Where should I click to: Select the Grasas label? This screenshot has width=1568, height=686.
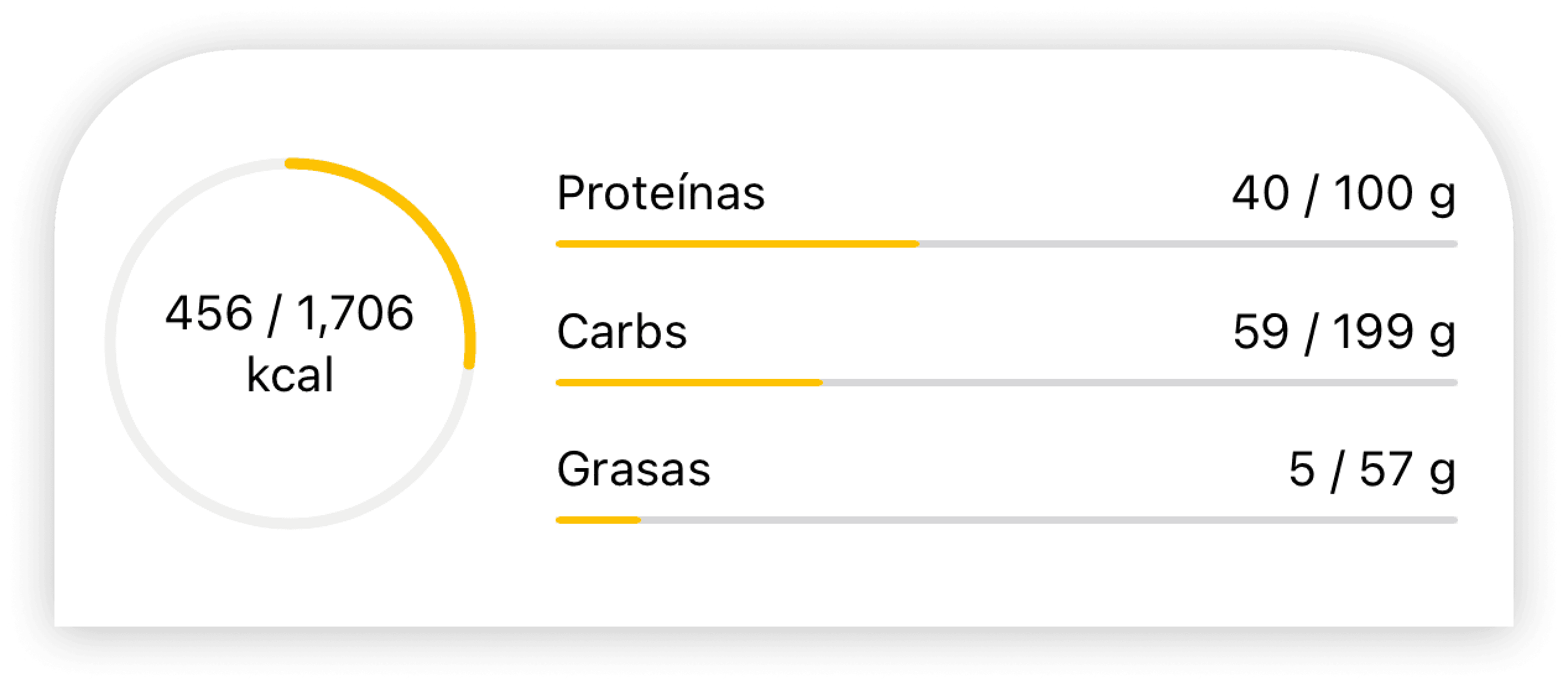point(633,469)
